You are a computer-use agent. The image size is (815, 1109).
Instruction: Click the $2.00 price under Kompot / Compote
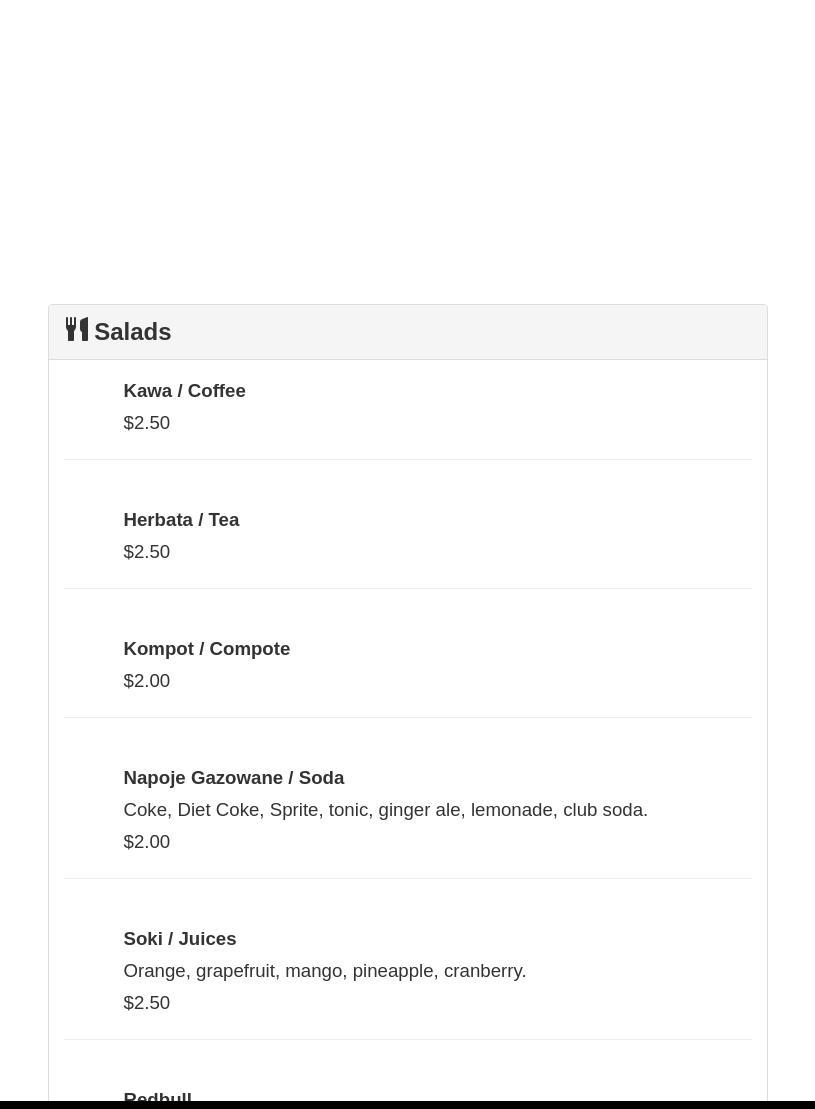146,681
